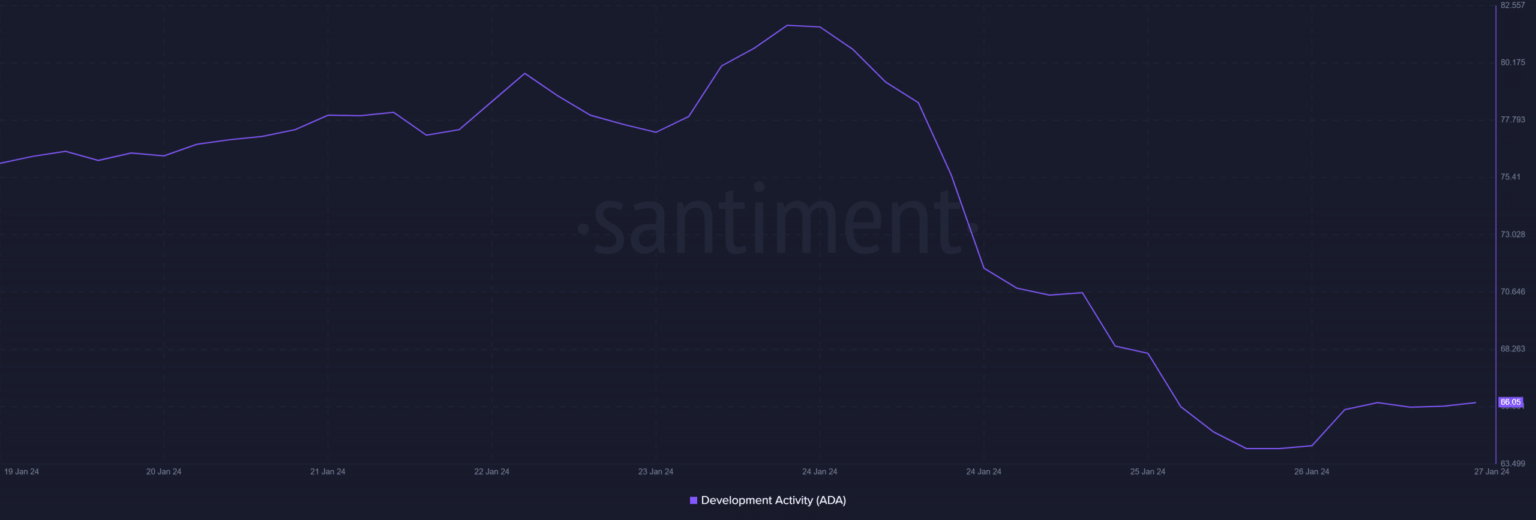Click the 75.41 y-axis label
Screen dimensions: 1536x520
1510,177
